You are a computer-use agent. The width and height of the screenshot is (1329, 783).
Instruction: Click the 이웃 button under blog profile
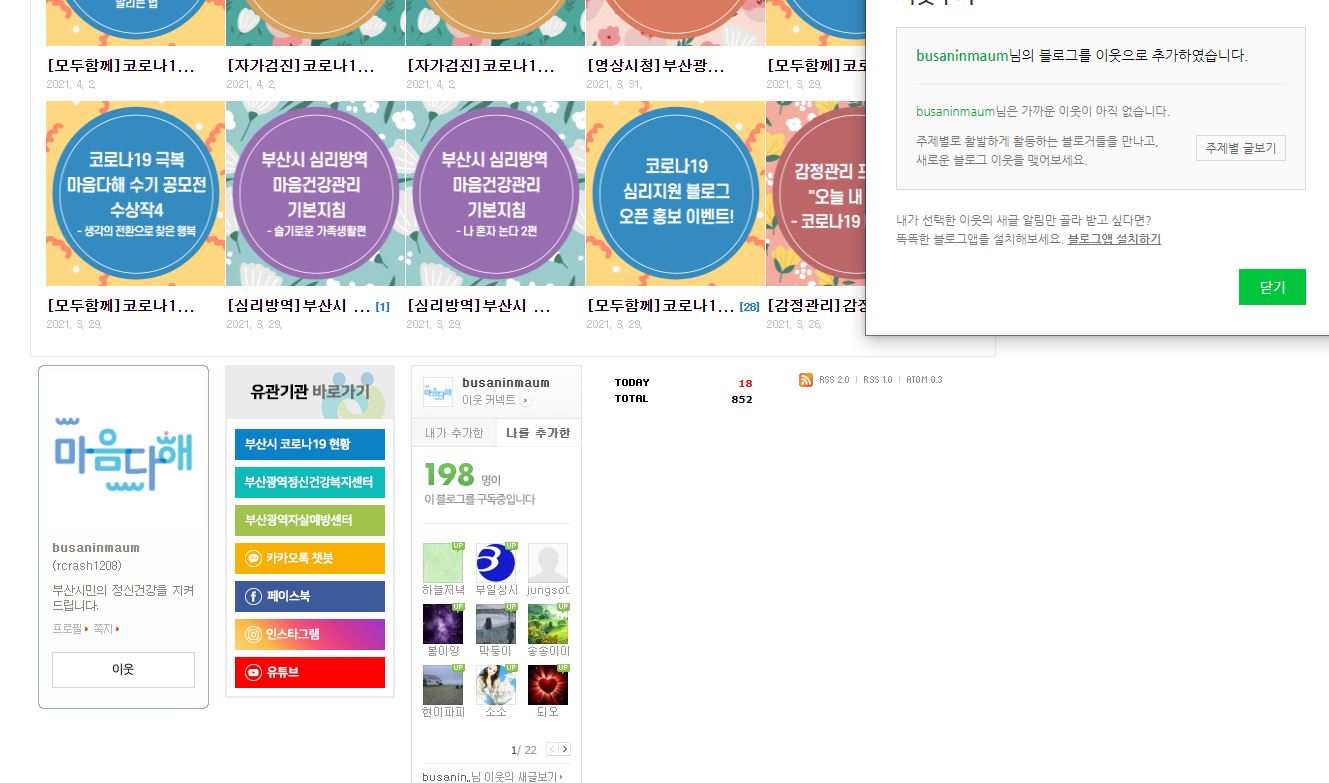tap(123, 670)
